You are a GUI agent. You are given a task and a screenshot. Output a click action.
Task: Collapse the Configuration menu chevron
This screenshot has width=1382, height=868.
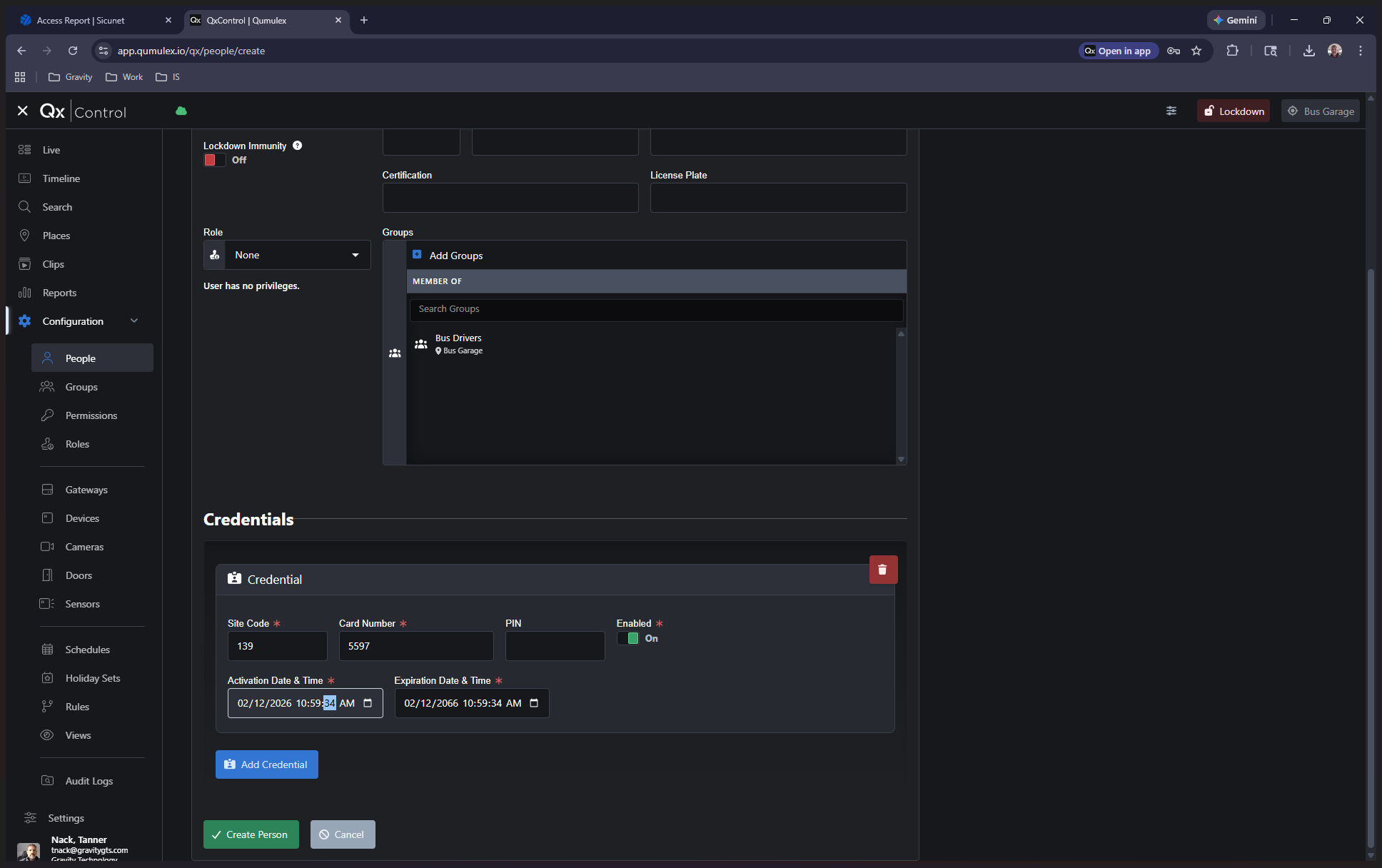(134, 321)
